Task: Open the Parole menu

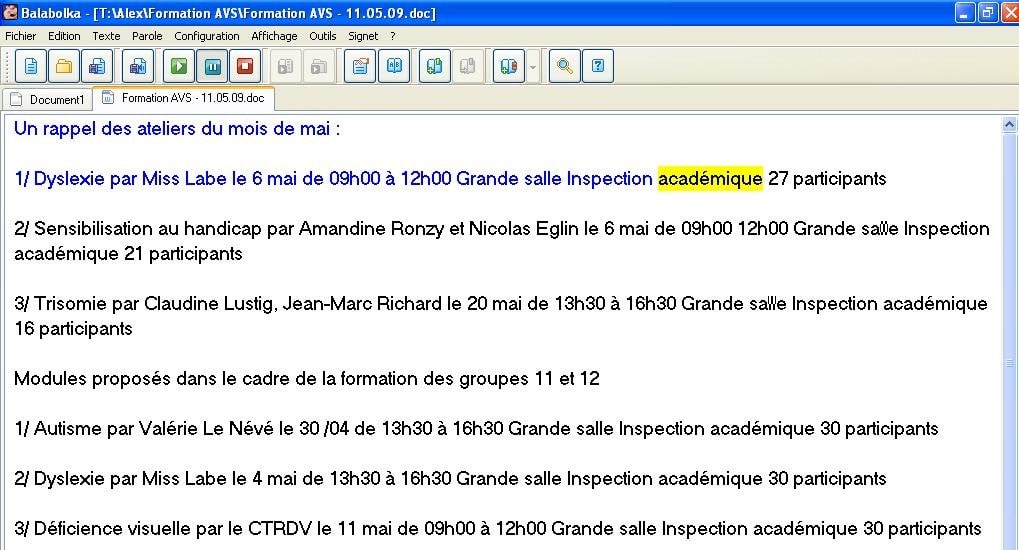Action: pyautogui.click(x=147, y=36)
